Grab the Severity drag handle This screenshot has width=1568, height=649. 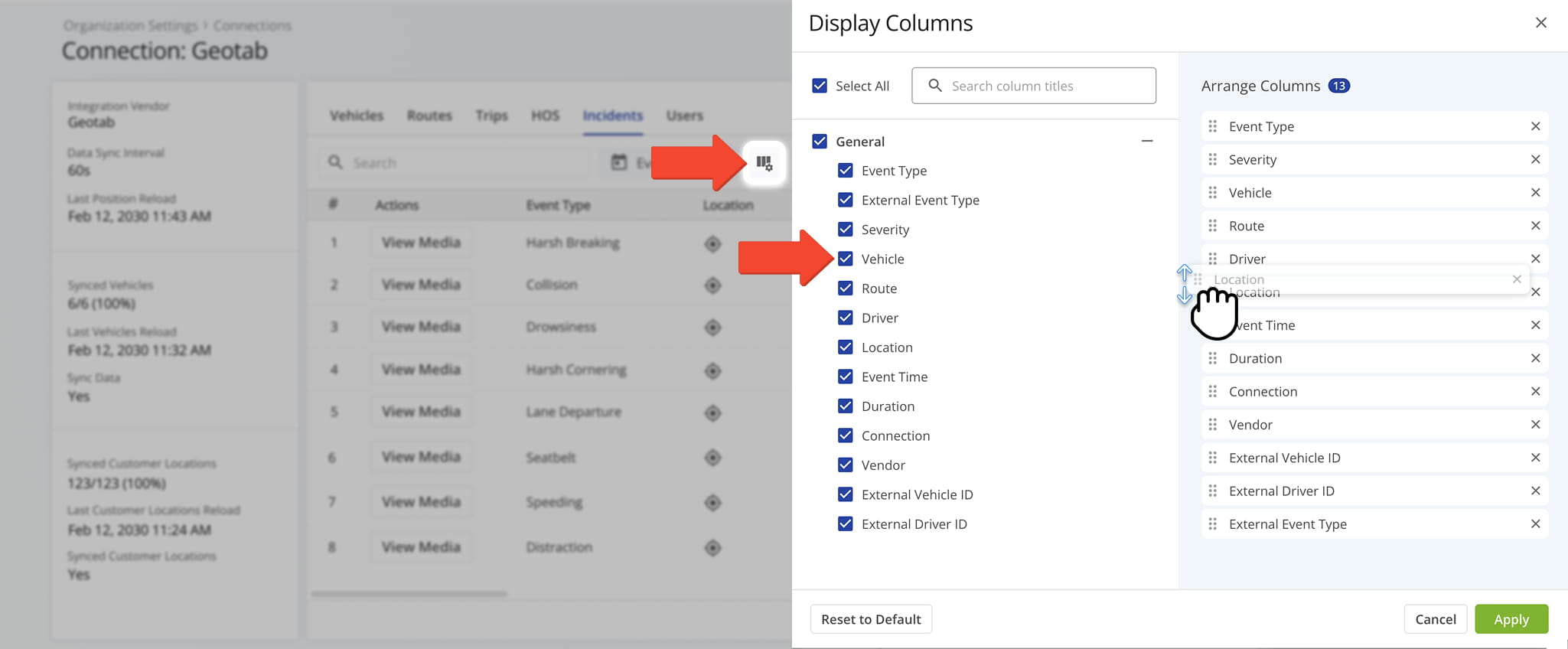(x=1213, y=159)
